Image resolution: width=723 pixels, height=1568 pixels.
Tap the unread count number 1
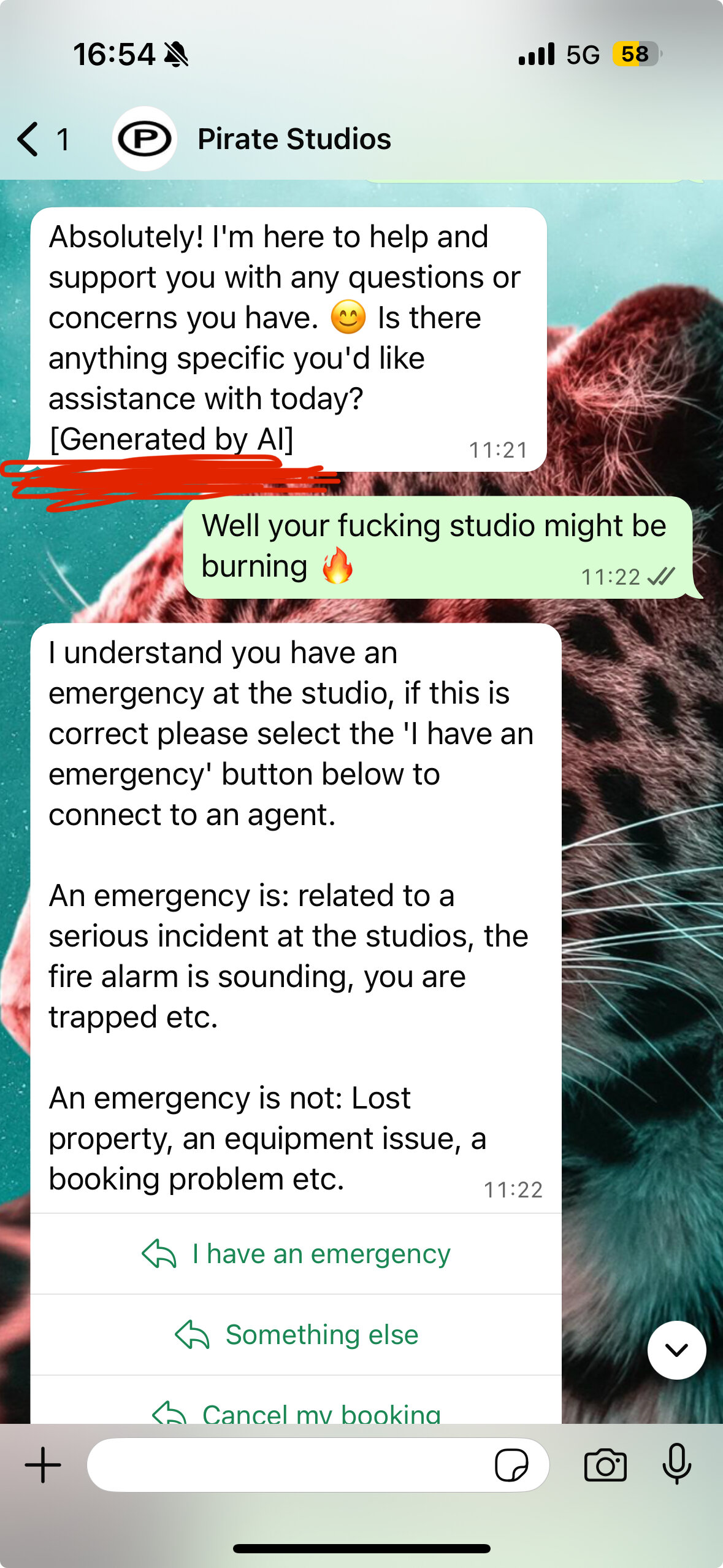tap(63, 140)
